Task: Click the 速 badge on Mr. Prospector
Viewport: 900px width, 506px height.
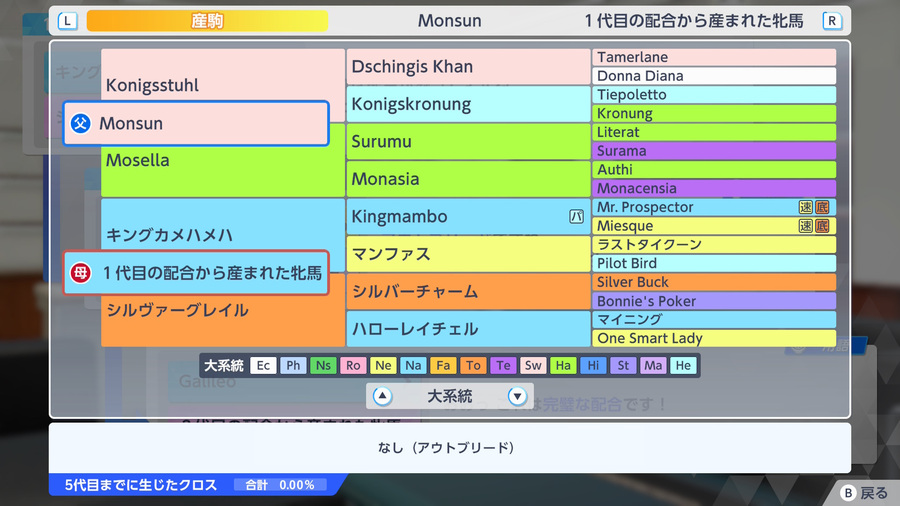Action: coord(806,207)
